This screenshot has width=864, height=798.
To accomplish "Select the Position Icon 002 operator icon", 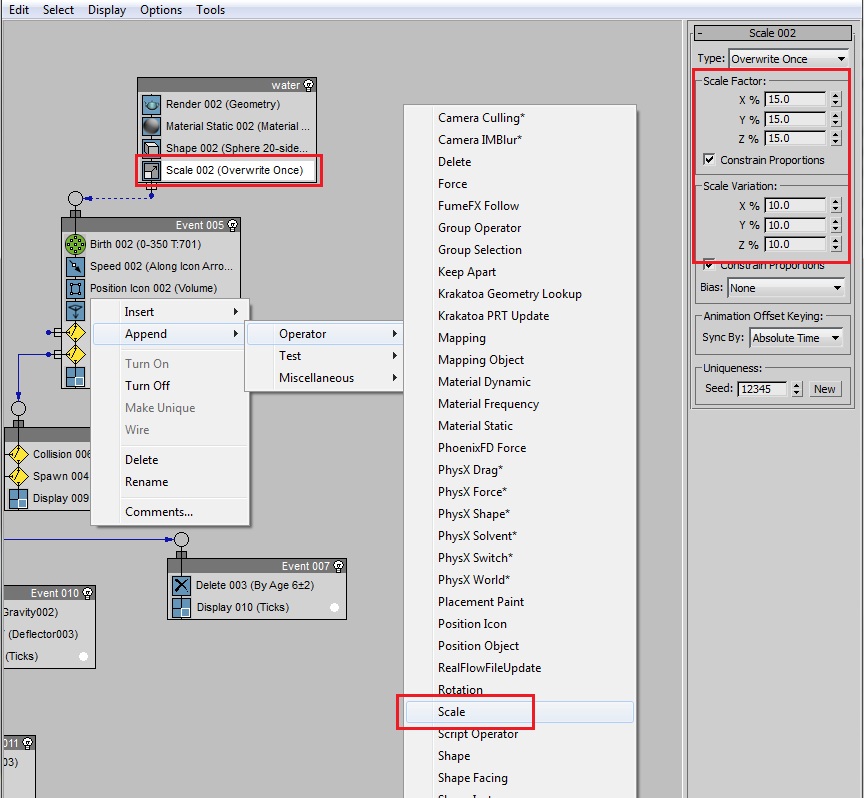I will tap(77, 289).
